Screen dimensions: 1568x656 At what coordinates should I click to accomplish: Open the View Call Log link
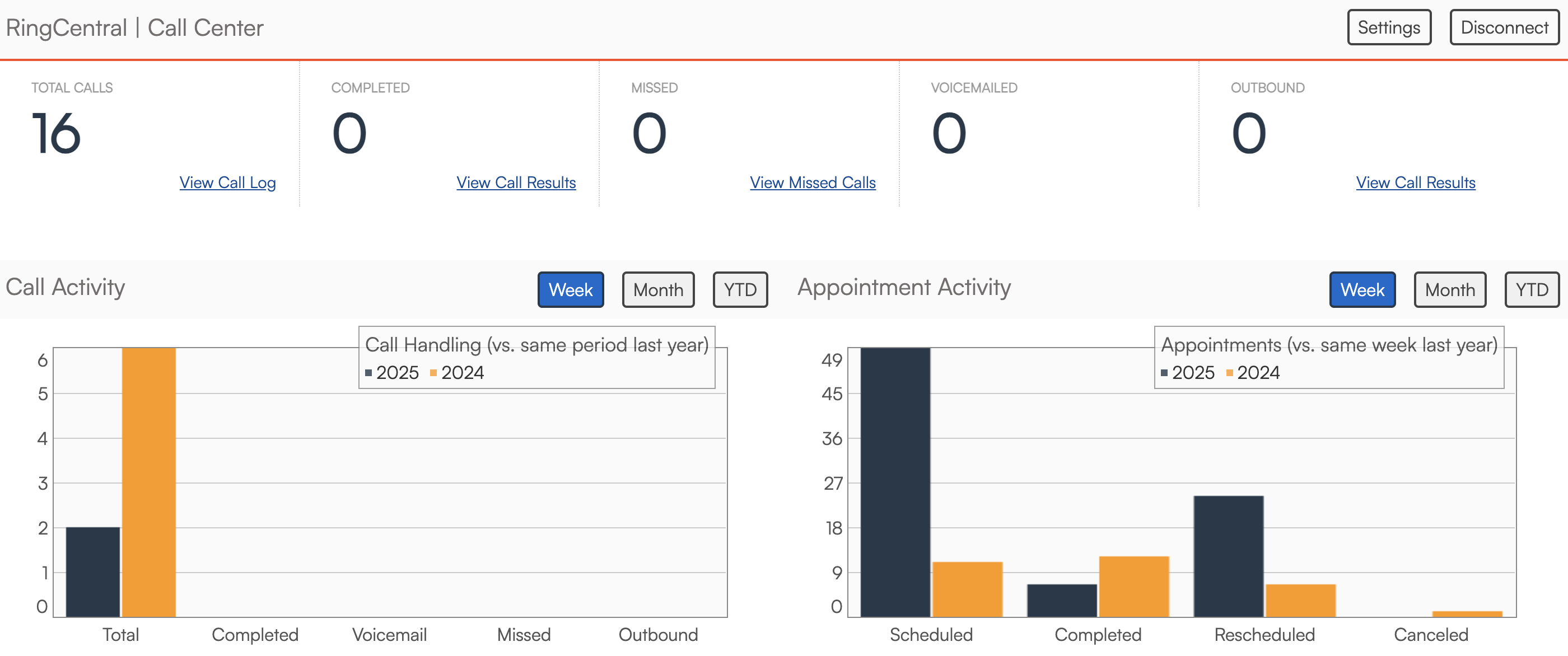point(227,182)
